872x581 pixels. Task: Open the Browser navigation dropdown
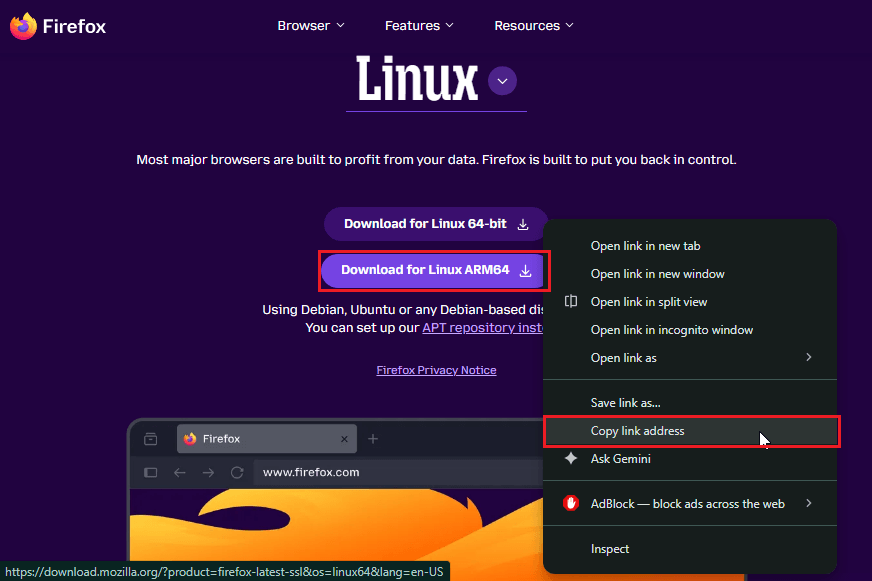(311, 26)
